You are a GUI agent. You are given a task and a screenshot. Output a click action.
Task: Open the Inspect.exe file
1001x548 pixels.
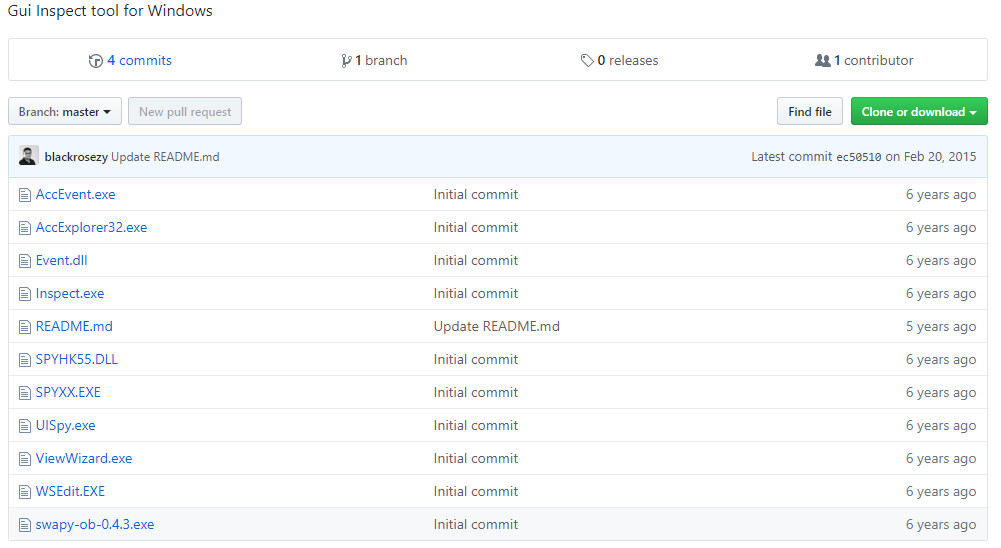[70, 294]
